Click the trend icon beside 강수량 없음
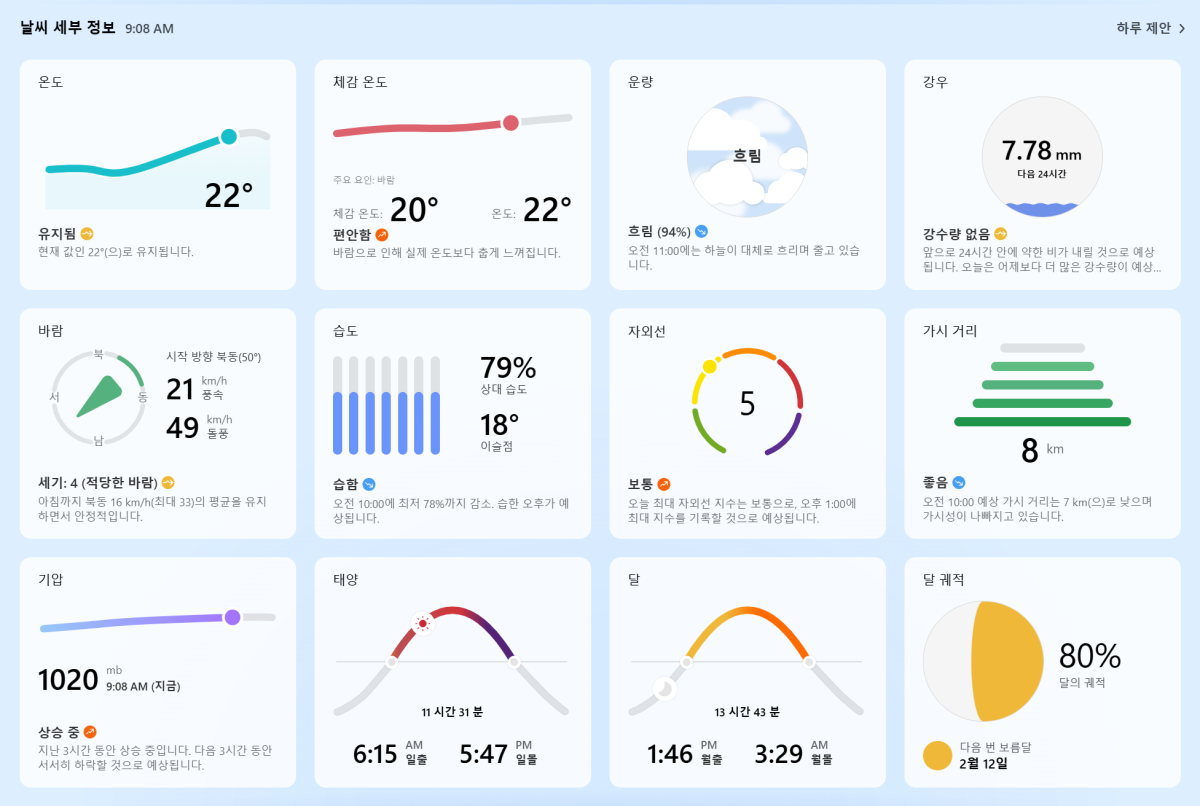This screenshot has height=806, width=1200. coord(1000,234)
